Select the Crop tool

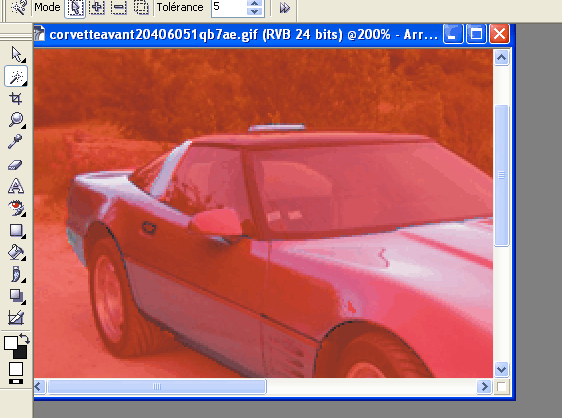[x=16, y=98]
